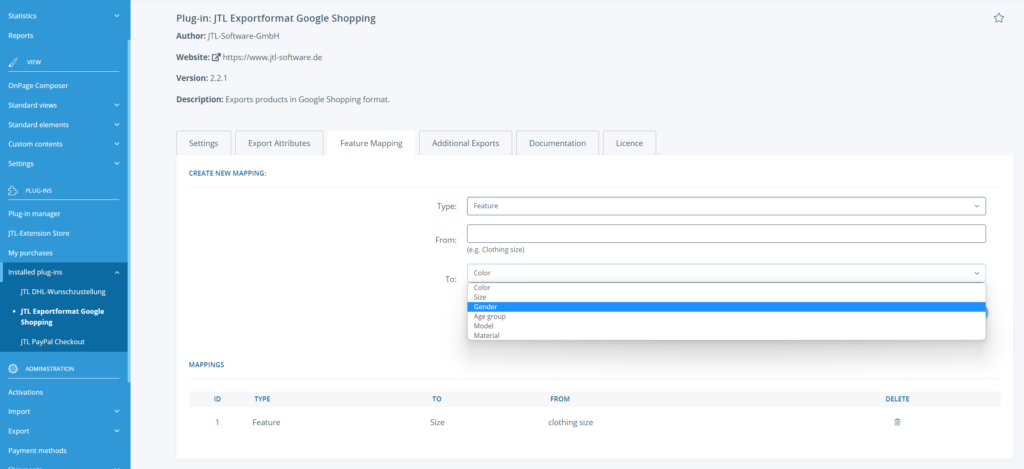Open JTL PayPal Checkout plug-in
Image resolution: width=1024 pixels, height=469 pixels.
point(52,342)
